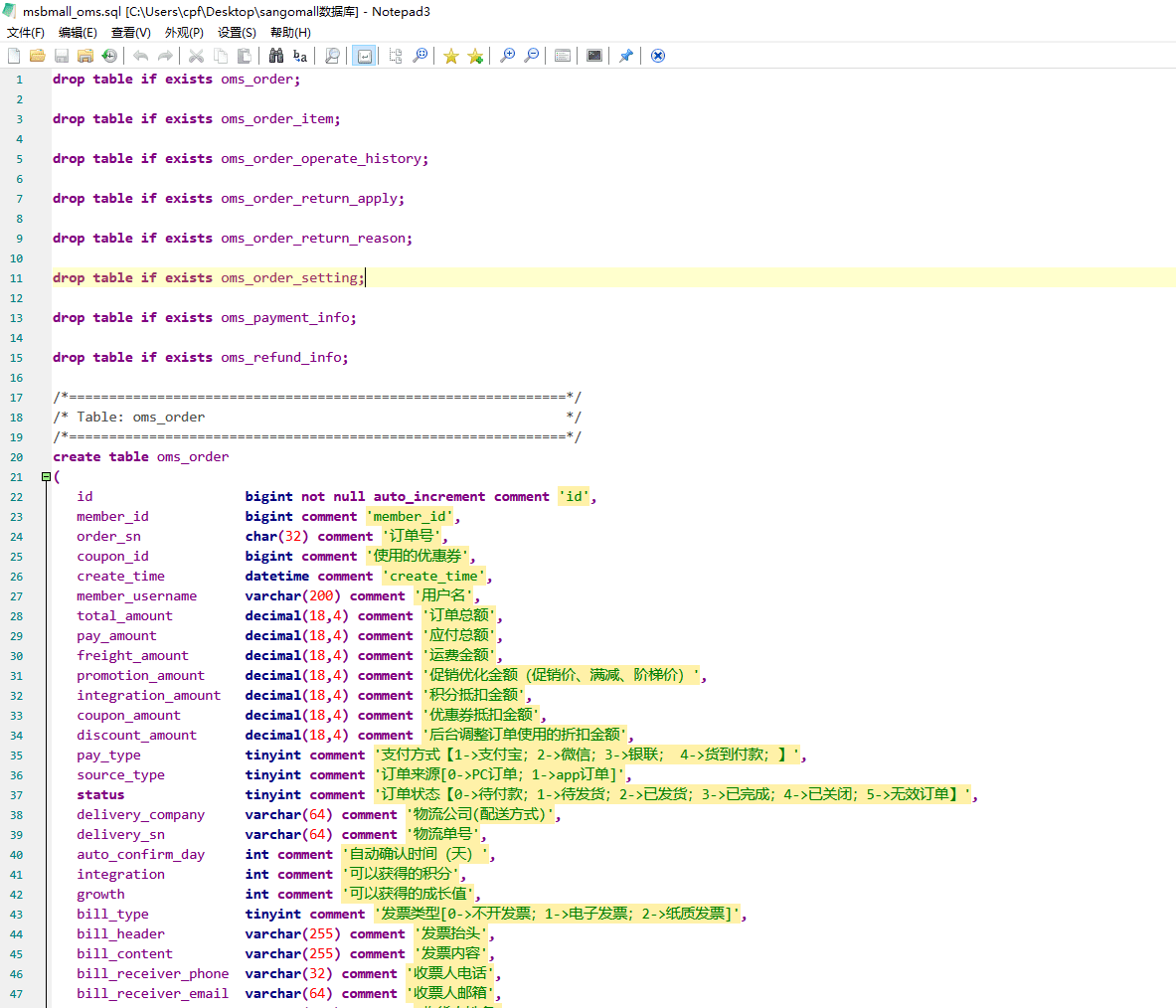Create a new document with the blank page icon
1176x1008 pixels.
pyautogui.click(x=14, y=56)
